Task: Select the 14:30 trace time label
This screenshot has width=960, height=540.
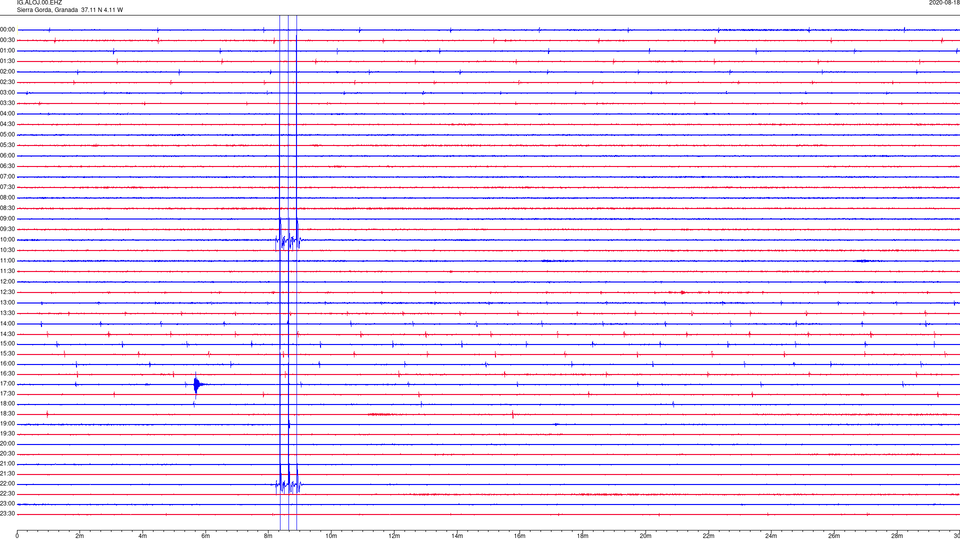Action: (x=7, y=334)
